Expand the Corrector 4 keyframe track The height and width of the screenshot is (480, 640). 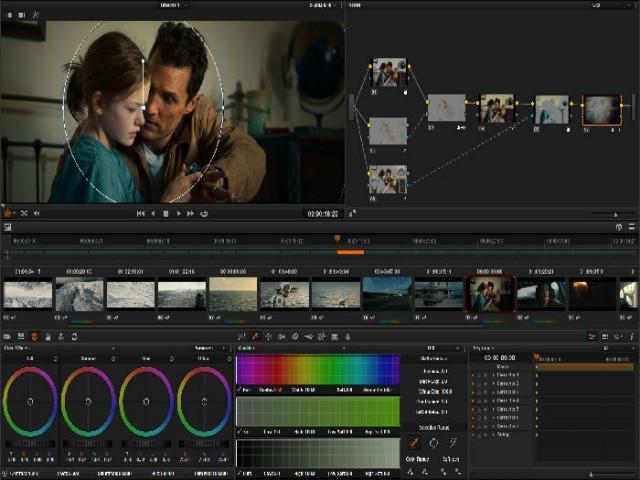[x=493, y=400]
